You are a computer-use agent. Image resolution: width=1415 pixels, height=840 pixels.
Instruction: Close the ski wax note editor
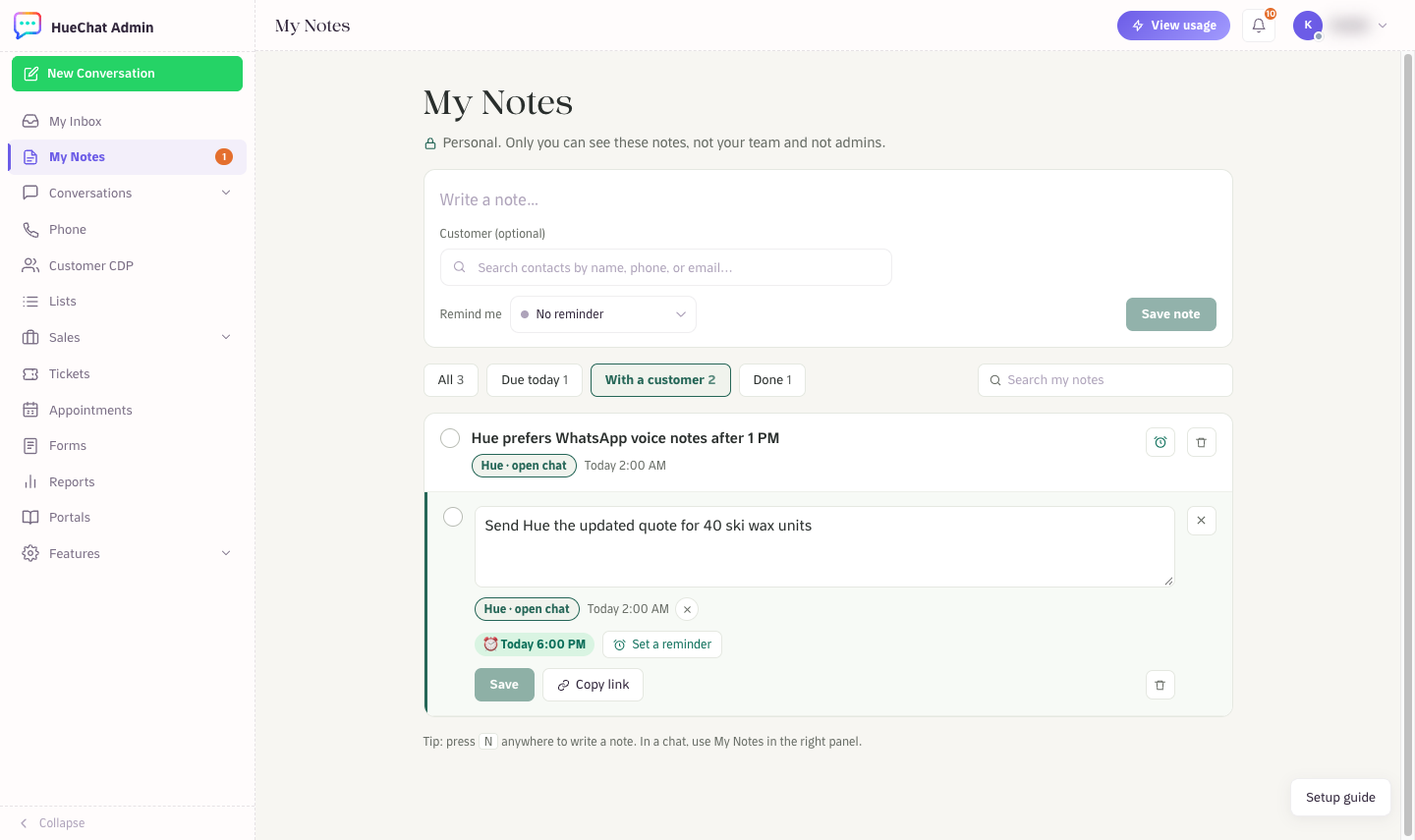(x=1201, y=521)
